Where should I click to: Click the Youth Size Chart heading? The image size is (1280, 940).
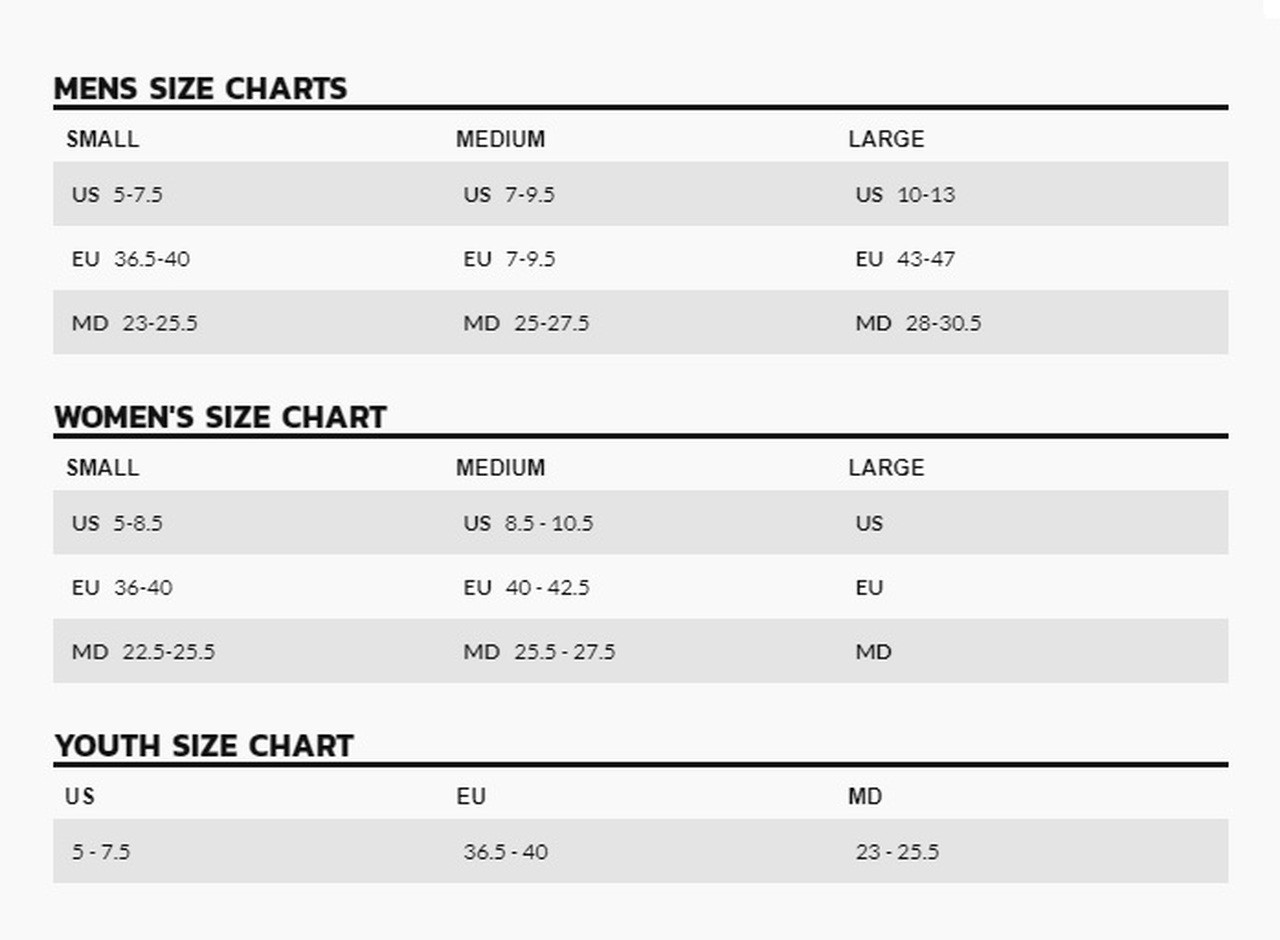pos(204,746)
